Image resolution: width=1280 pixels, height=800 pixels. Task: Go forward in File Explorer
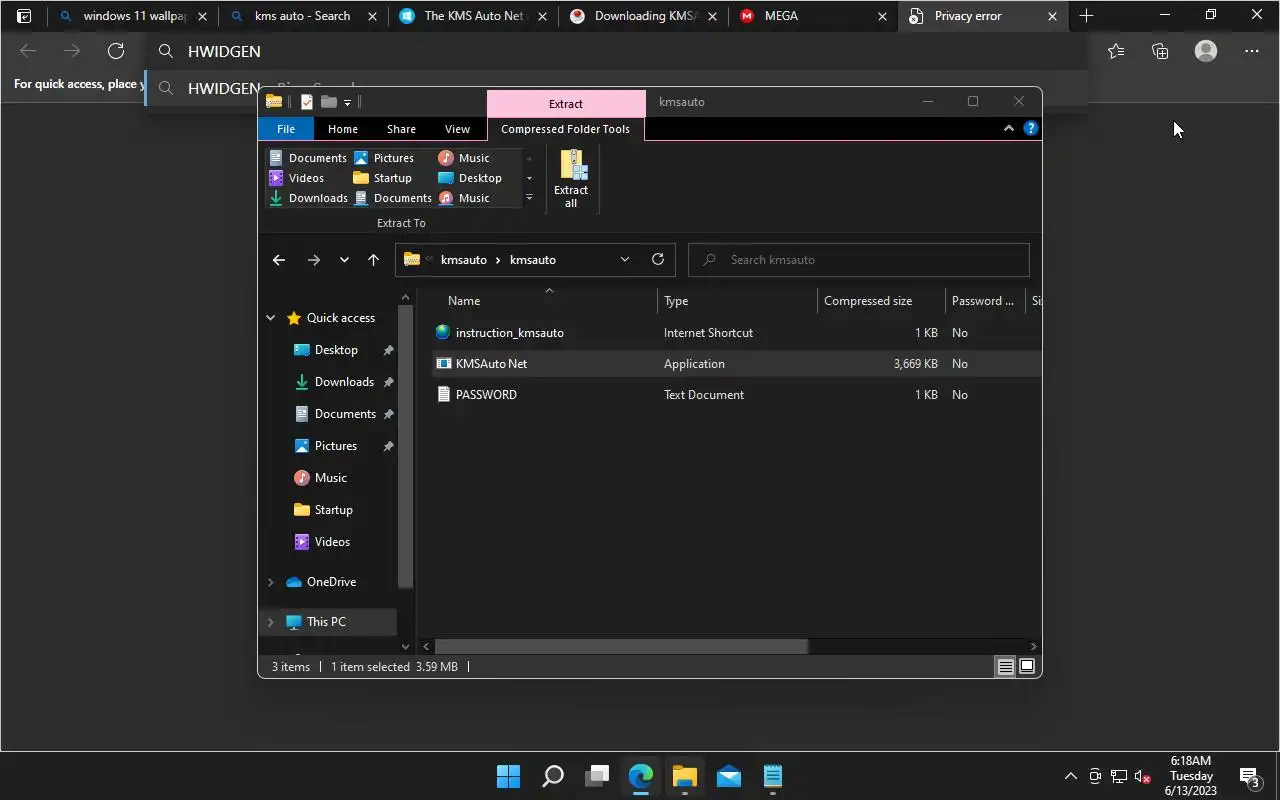(314, 260)
